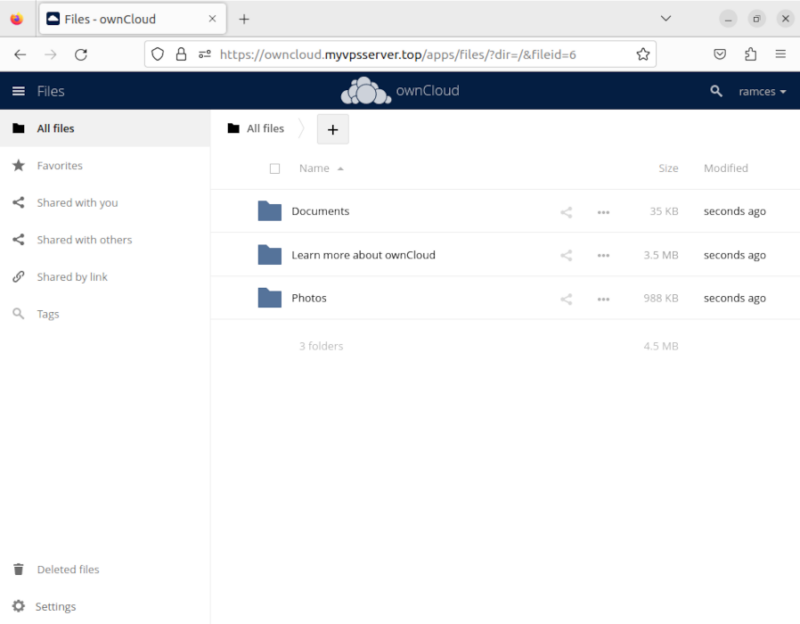
Task: Open Settings from the sidebar
Action: (56, 606)
